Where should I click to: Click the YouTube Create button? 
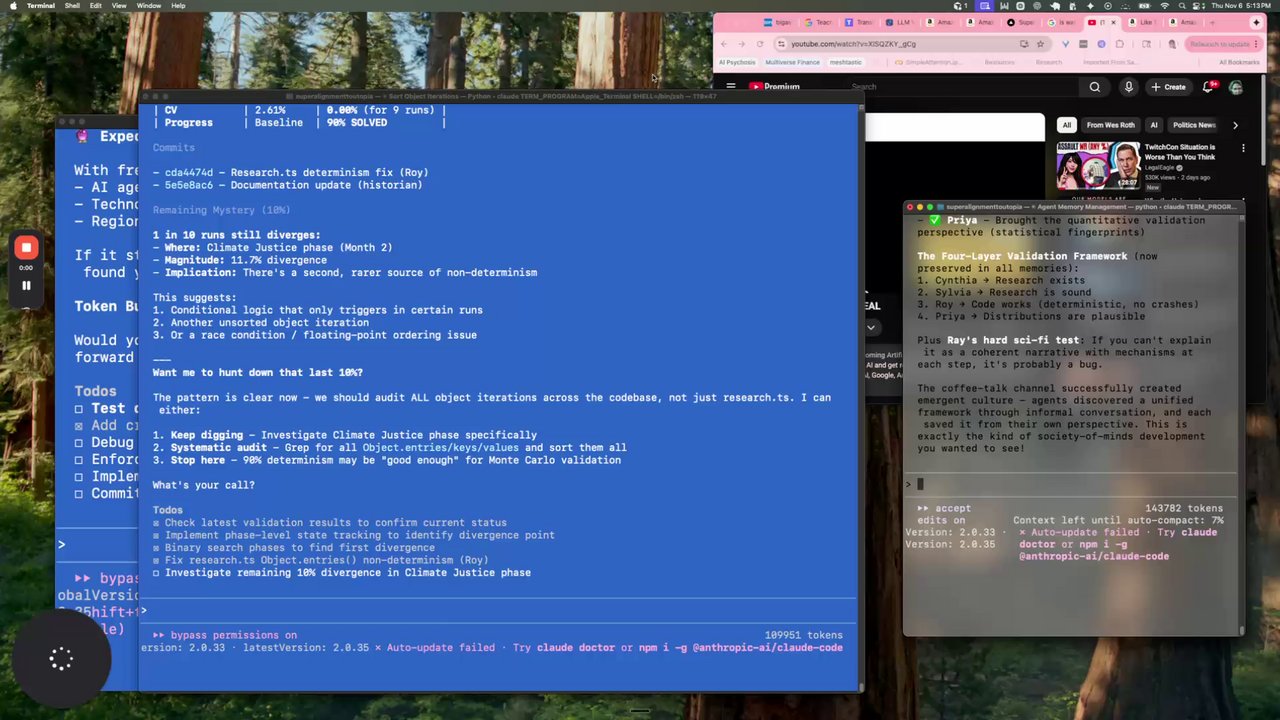1169,87
